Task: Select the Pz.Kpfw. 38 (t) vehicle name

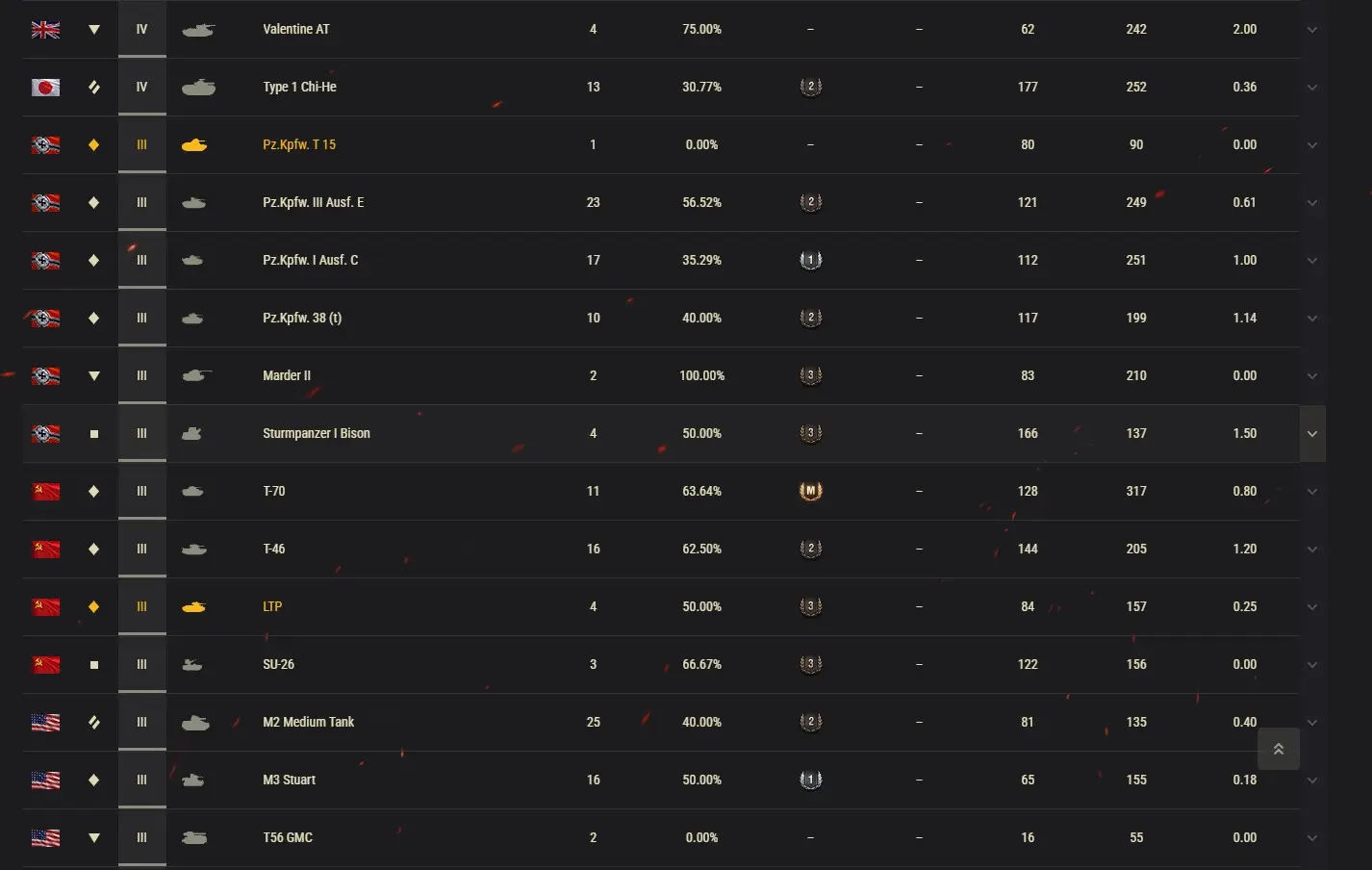Action: pyautogui.click(x=302, y=318)
